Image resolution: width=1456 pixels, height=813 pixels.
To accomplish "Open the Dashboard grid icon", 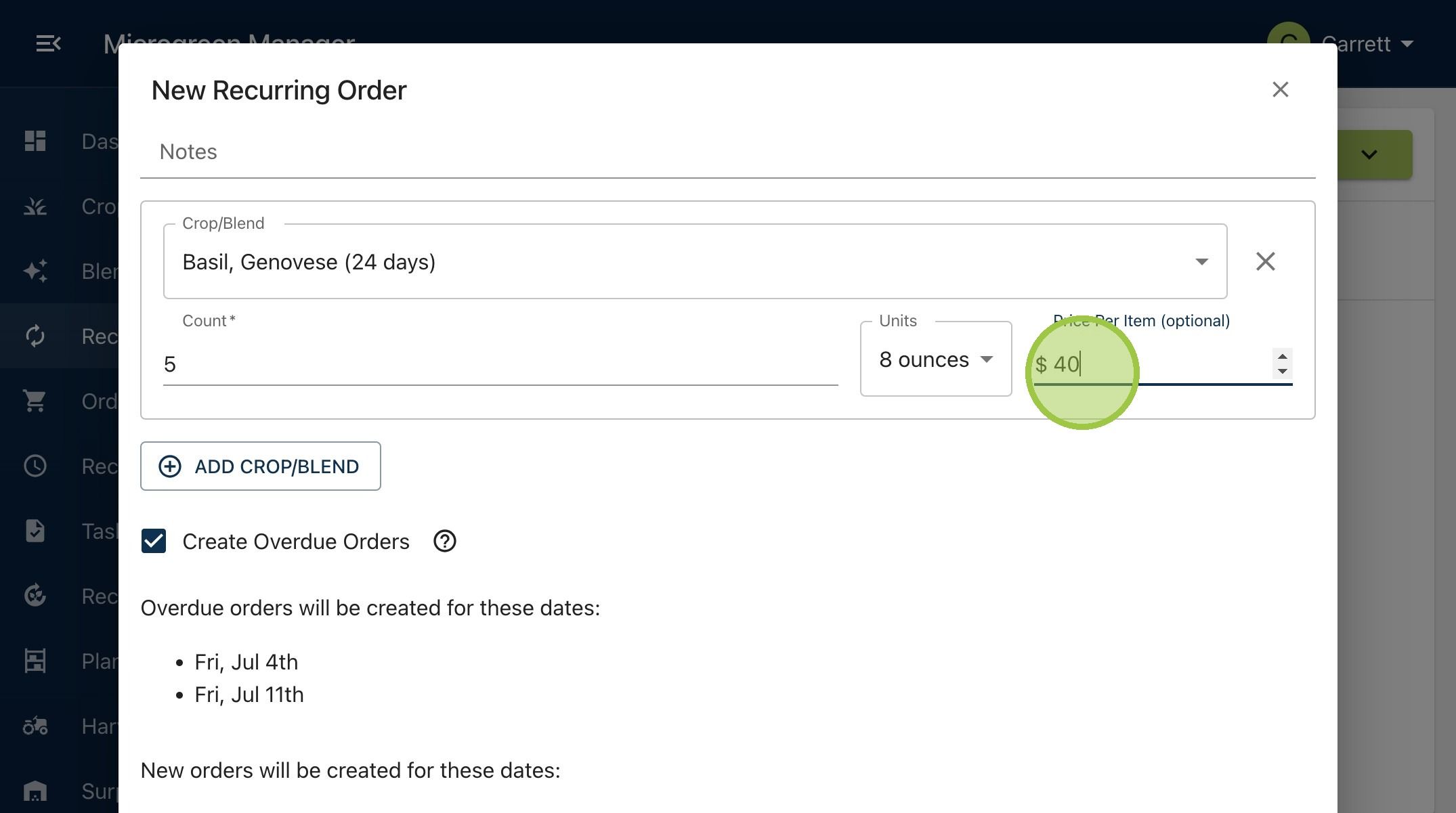I will click(x=35, y=141).
